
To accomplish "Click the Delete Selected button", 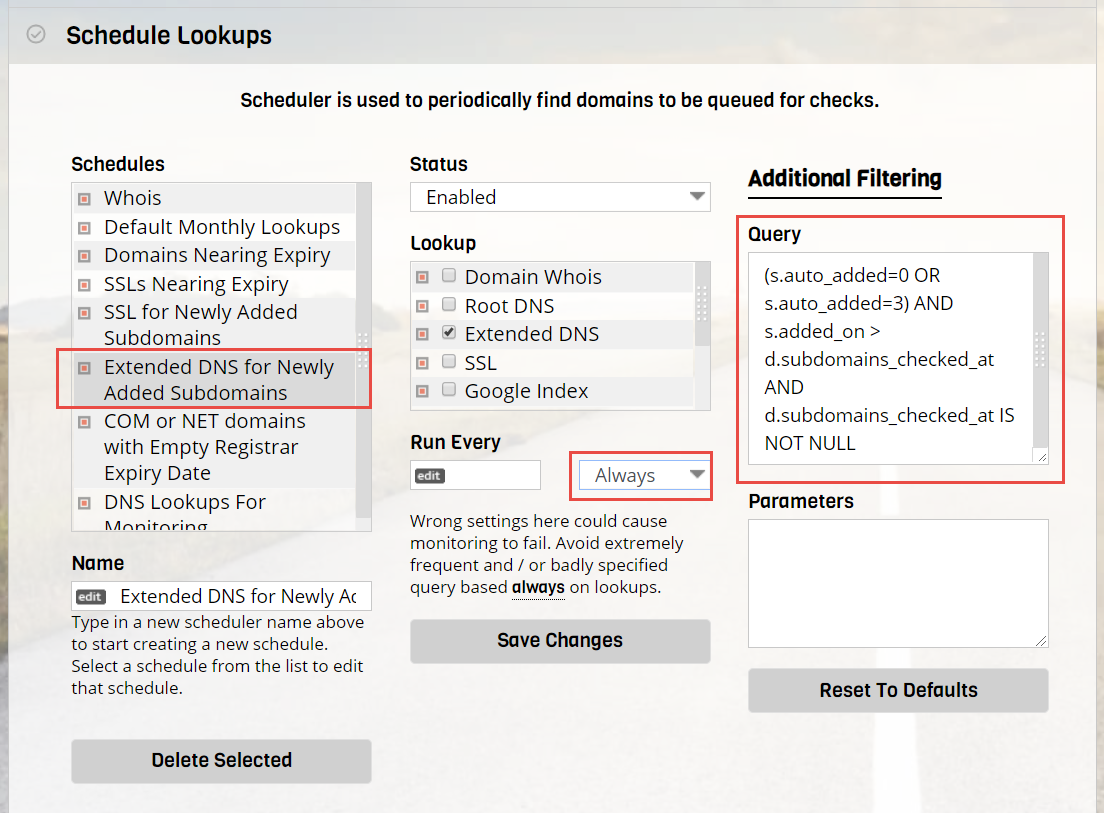I will 221,761.
